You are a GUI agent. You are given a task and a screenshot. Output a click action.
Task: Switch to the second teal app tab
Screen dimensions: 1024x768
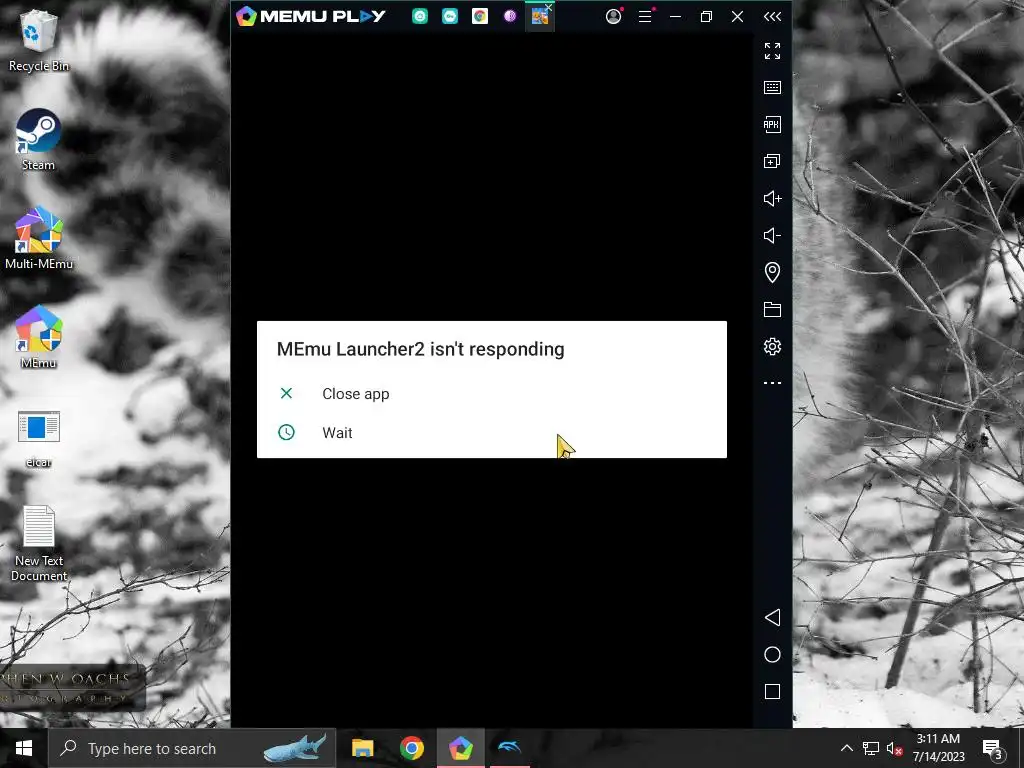point(450,16)
